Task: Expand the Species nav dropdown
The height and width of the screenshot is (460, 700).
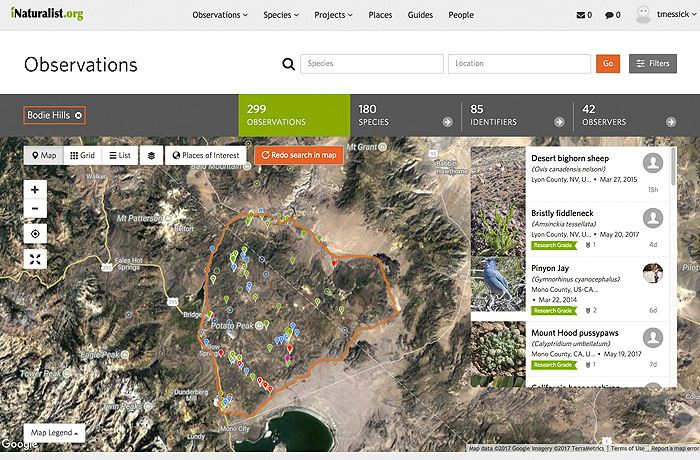Action: [282, 15]
